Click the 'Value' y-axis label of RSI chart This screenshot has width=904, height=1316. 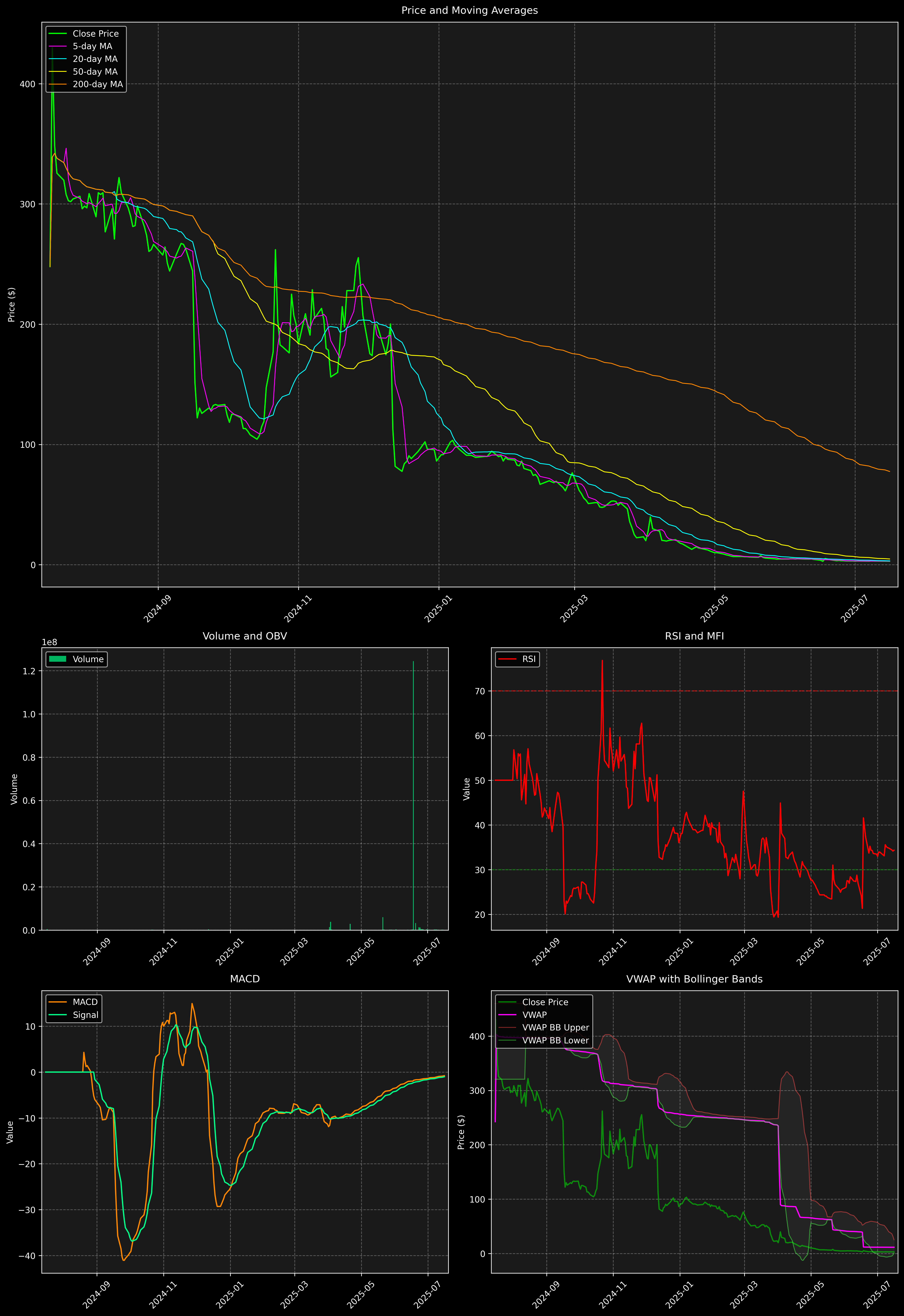467,789
